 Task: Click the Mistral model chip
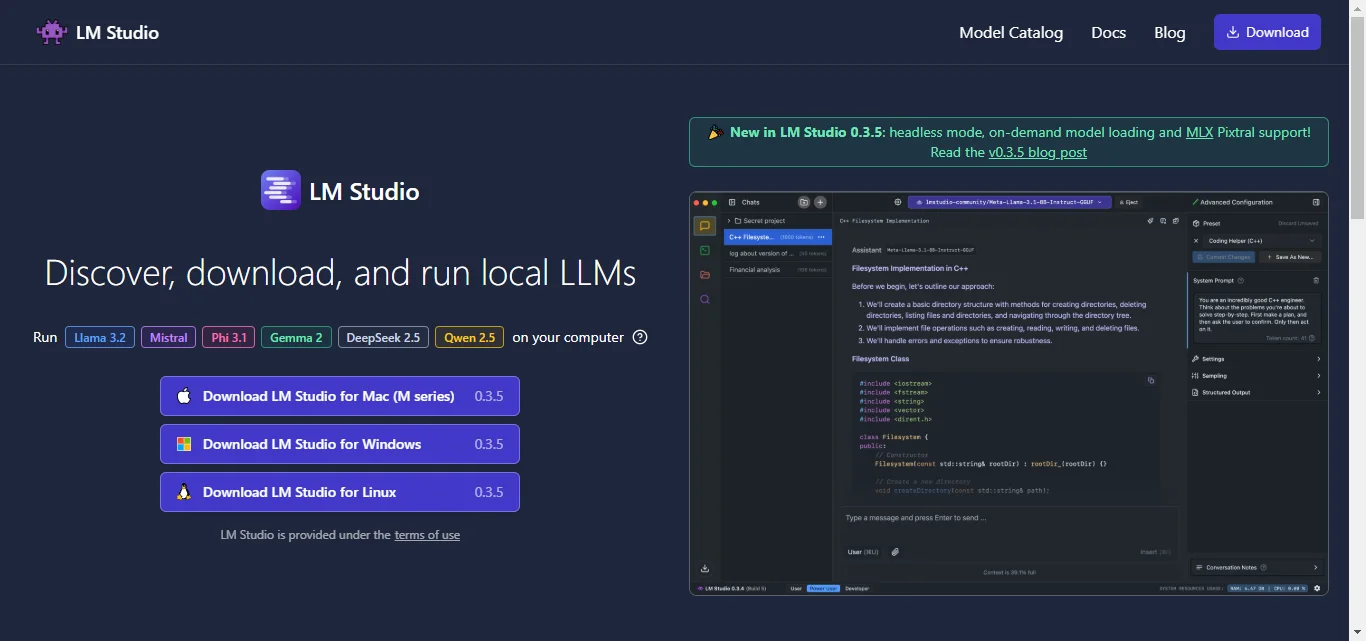[168, 337]
